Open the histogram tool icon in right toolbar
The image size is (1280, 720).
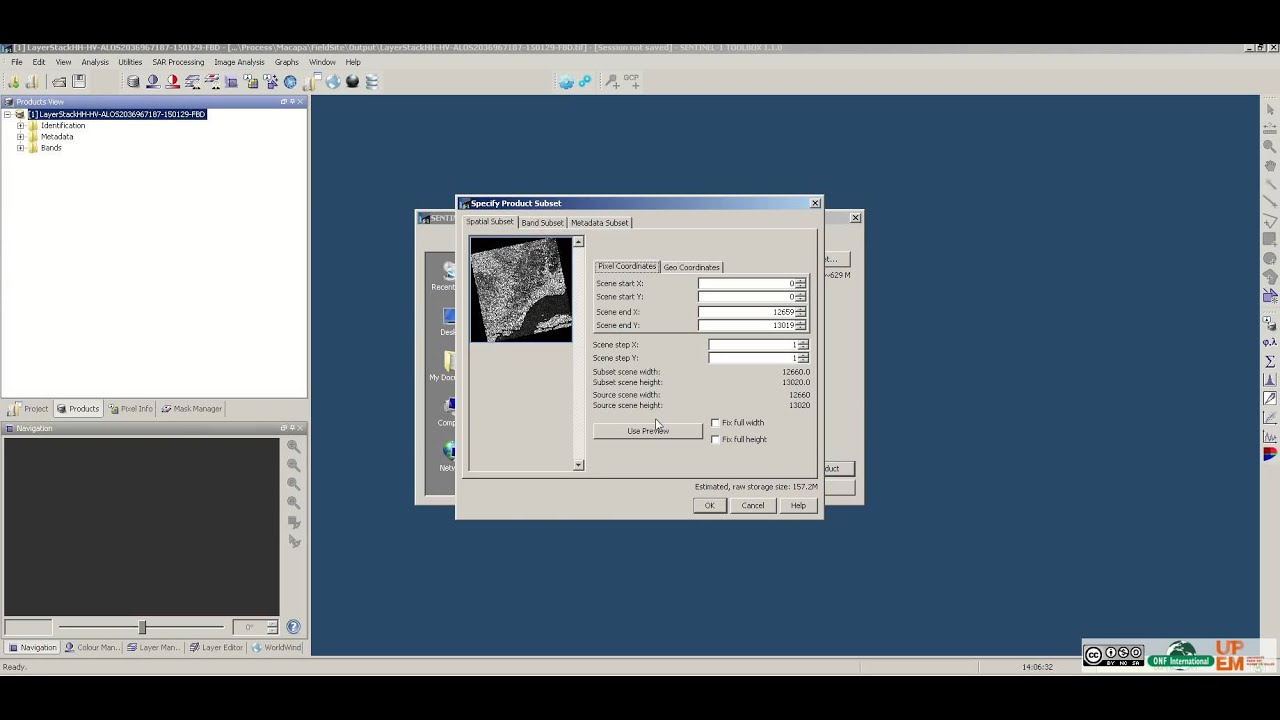pos(1270,380)
